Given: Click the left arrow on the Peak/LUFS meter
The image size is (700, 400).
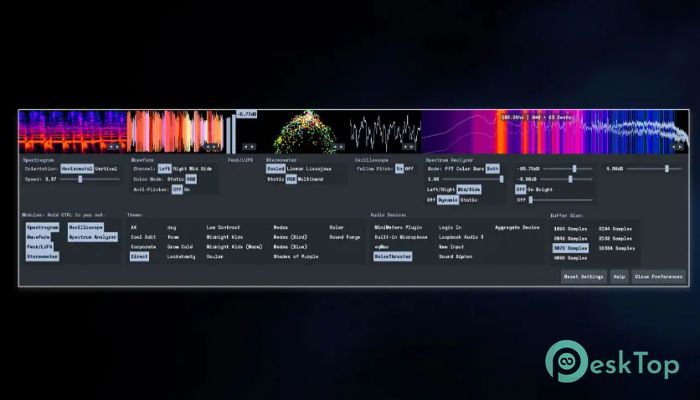Looking at the screenshot, I should tap(246, 147).
